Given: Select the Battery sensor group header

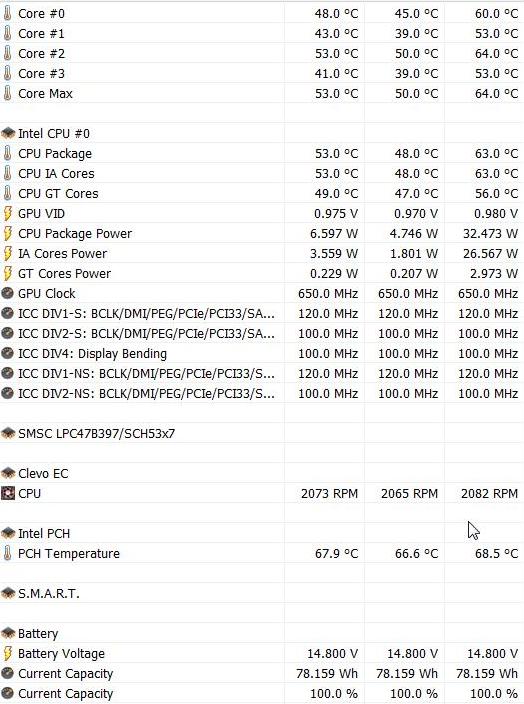Looking at the screenshot, I should click(x=262, y=634).
